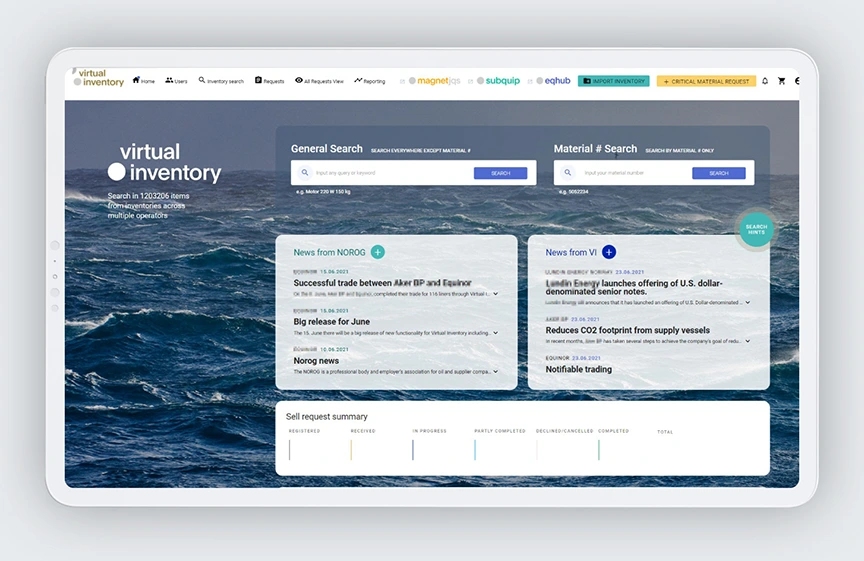Open Inventory search from the navbar
The image size is (864, 561).
click(221, 80)
